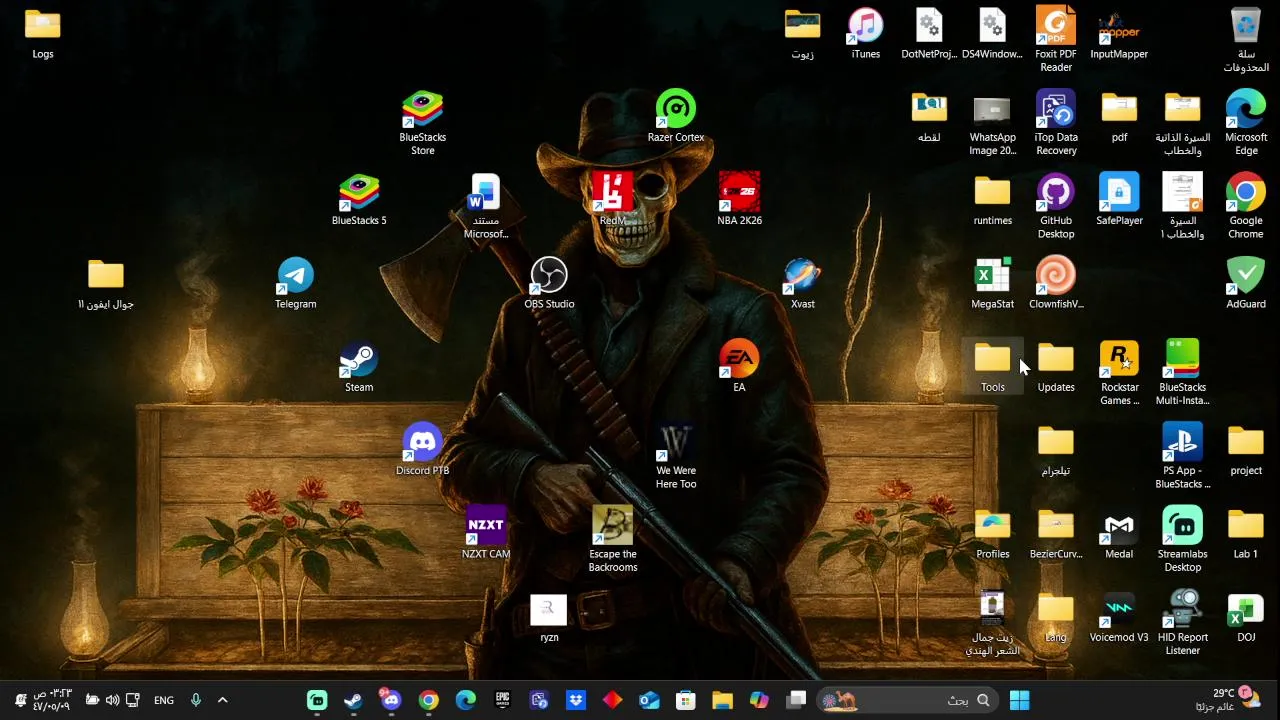Select the BezierCurv... folder
1280x720 pixels.
click(x=1056, y=534)
